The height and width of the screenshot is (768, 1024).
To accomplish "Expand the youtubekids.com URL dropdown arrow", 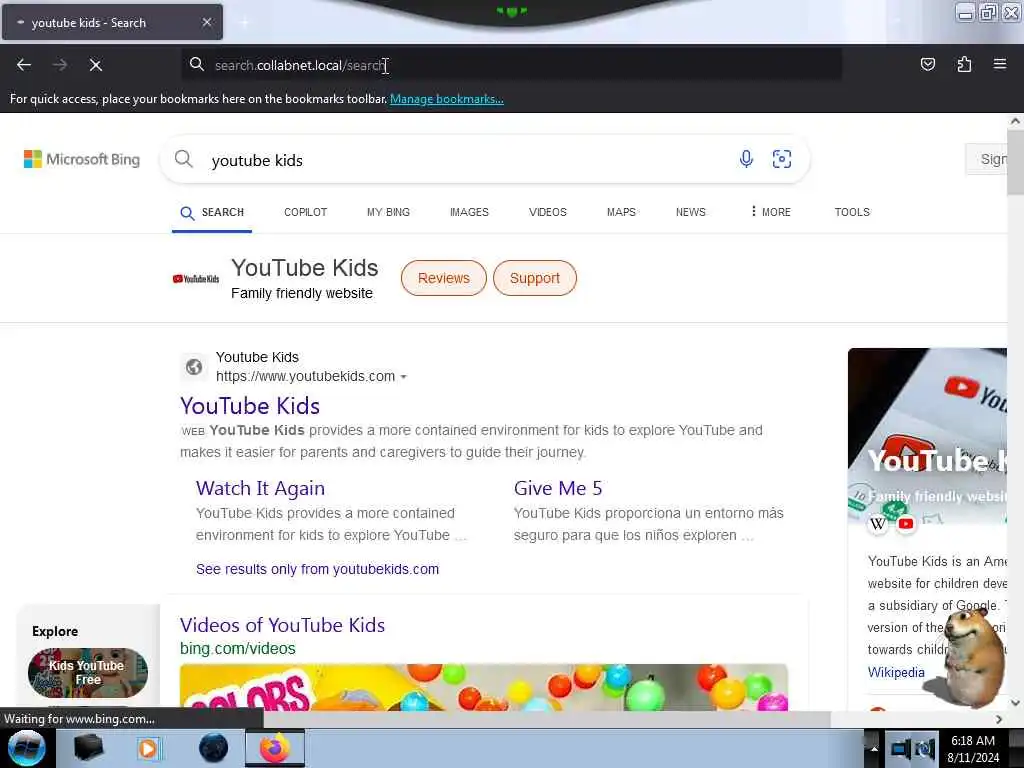I will tap(404, 377).
